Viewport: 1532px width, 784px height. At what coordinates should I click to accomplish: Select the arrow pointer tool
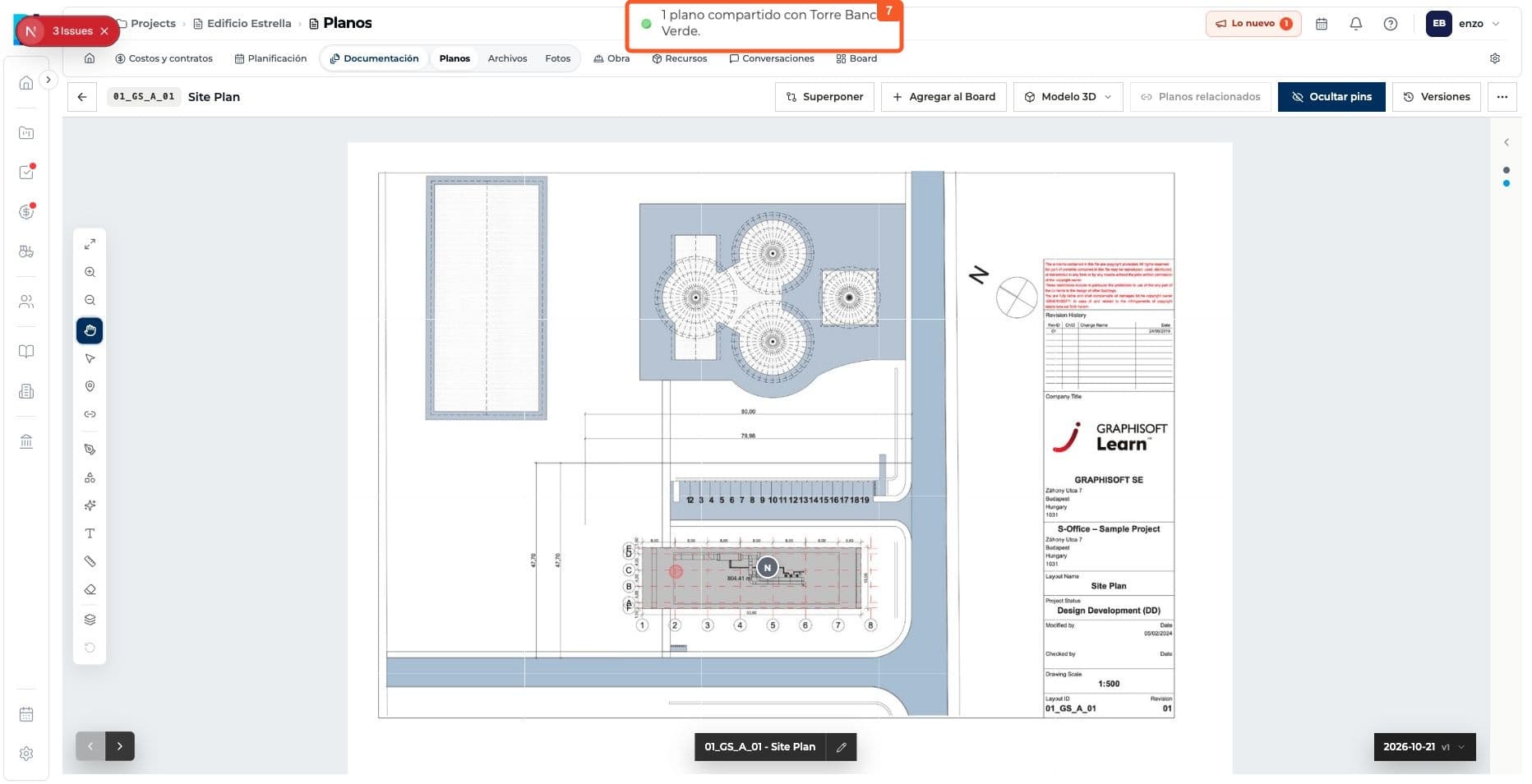point(90,358)
